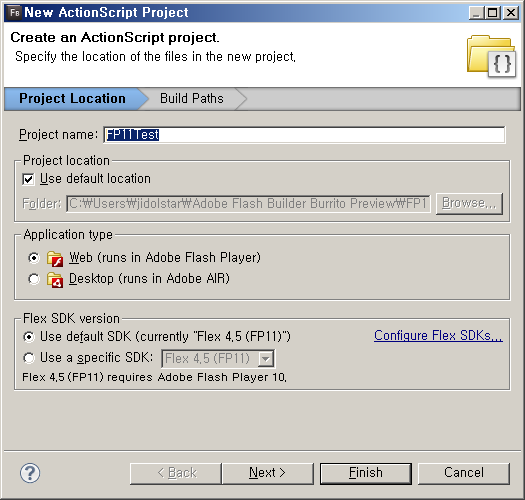Click the help question mark icon

(30, 473)
